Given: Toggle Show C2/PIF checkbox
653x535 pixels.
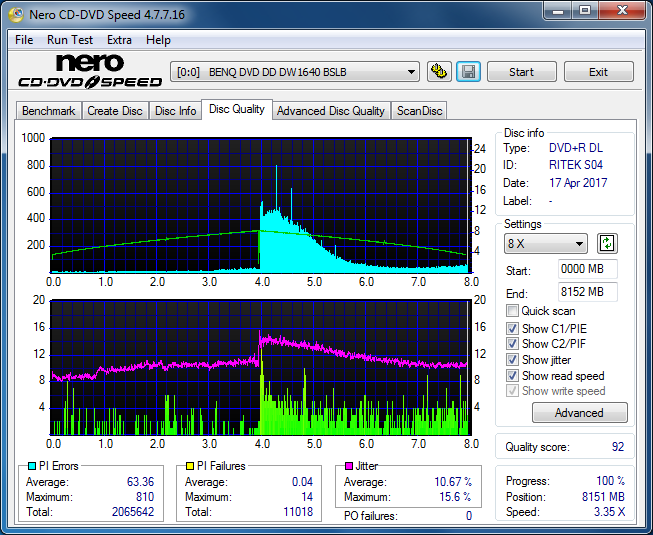Looking at the screenshot, I should point(512,344).
